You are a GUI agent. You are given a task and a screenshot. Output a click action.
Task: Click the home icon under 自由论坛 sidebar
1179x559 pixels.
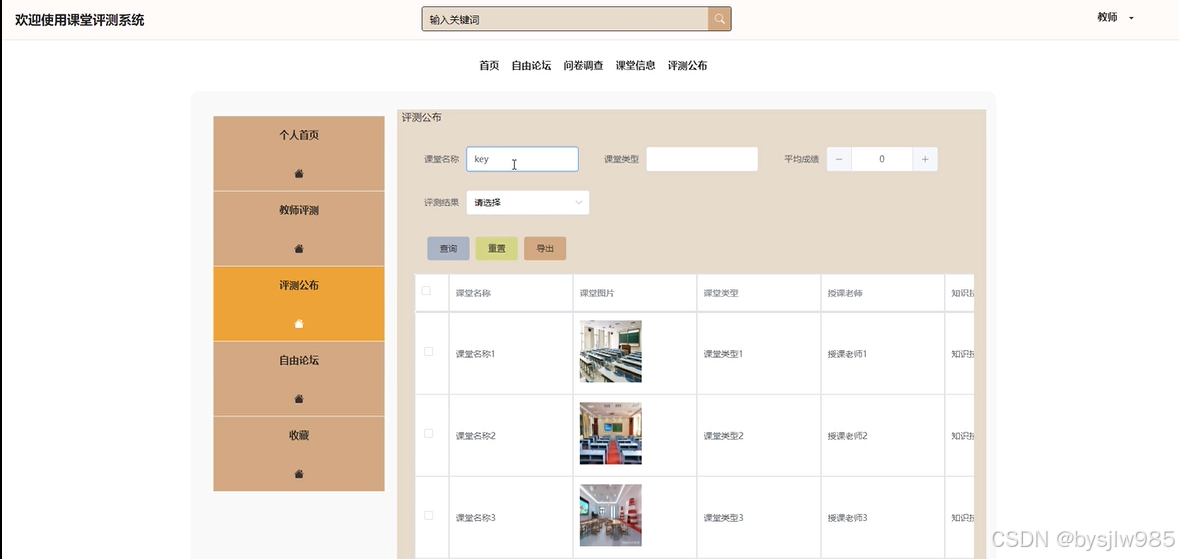299,399
